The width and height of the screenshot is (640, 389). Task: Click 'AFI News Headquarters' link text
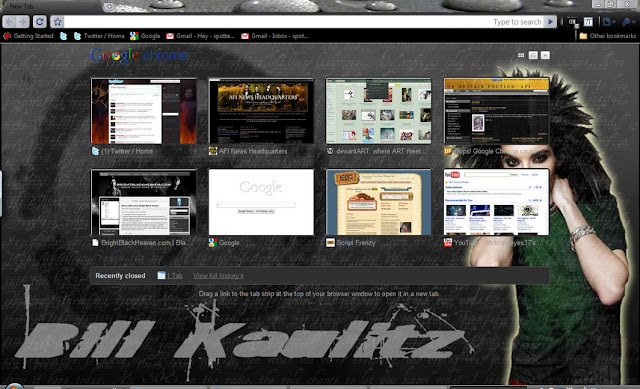click(x=253, y=151)
